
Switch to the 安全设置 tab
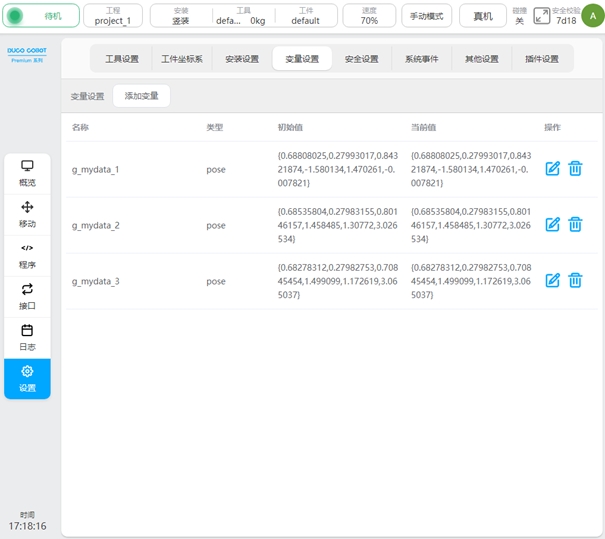361,59
